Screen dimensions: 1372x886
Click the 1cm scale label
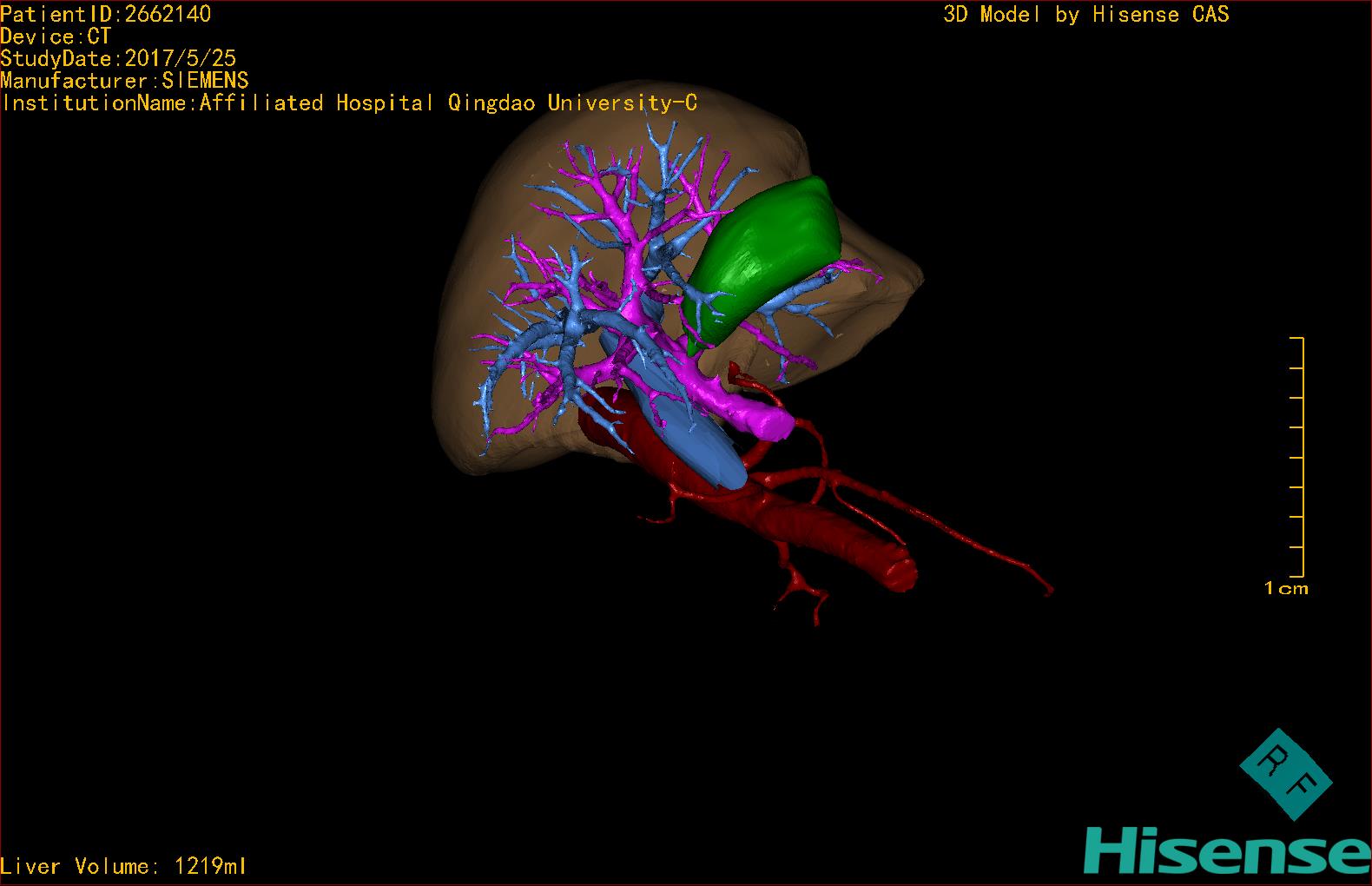pos(1286,589)
